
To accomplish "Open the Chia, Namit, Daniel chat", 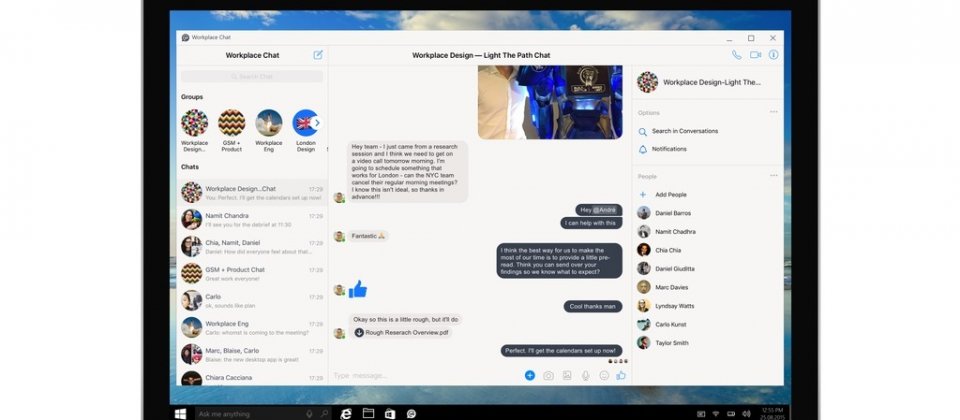I will coord(252,246).
